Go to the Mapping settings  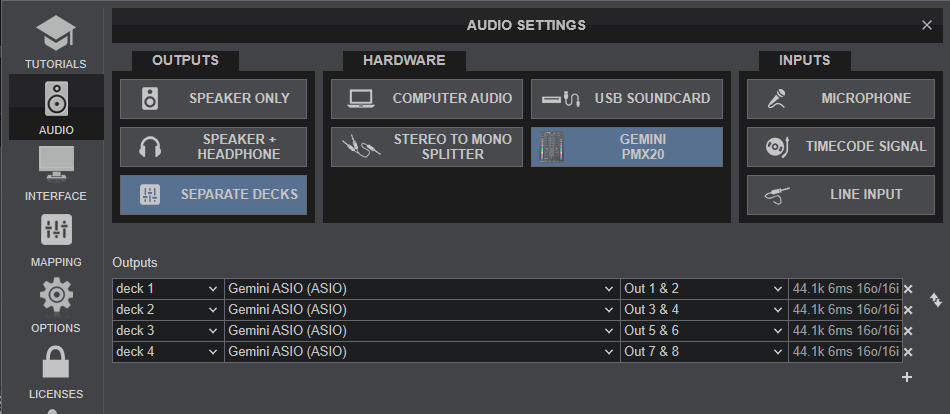pos(56,238)
